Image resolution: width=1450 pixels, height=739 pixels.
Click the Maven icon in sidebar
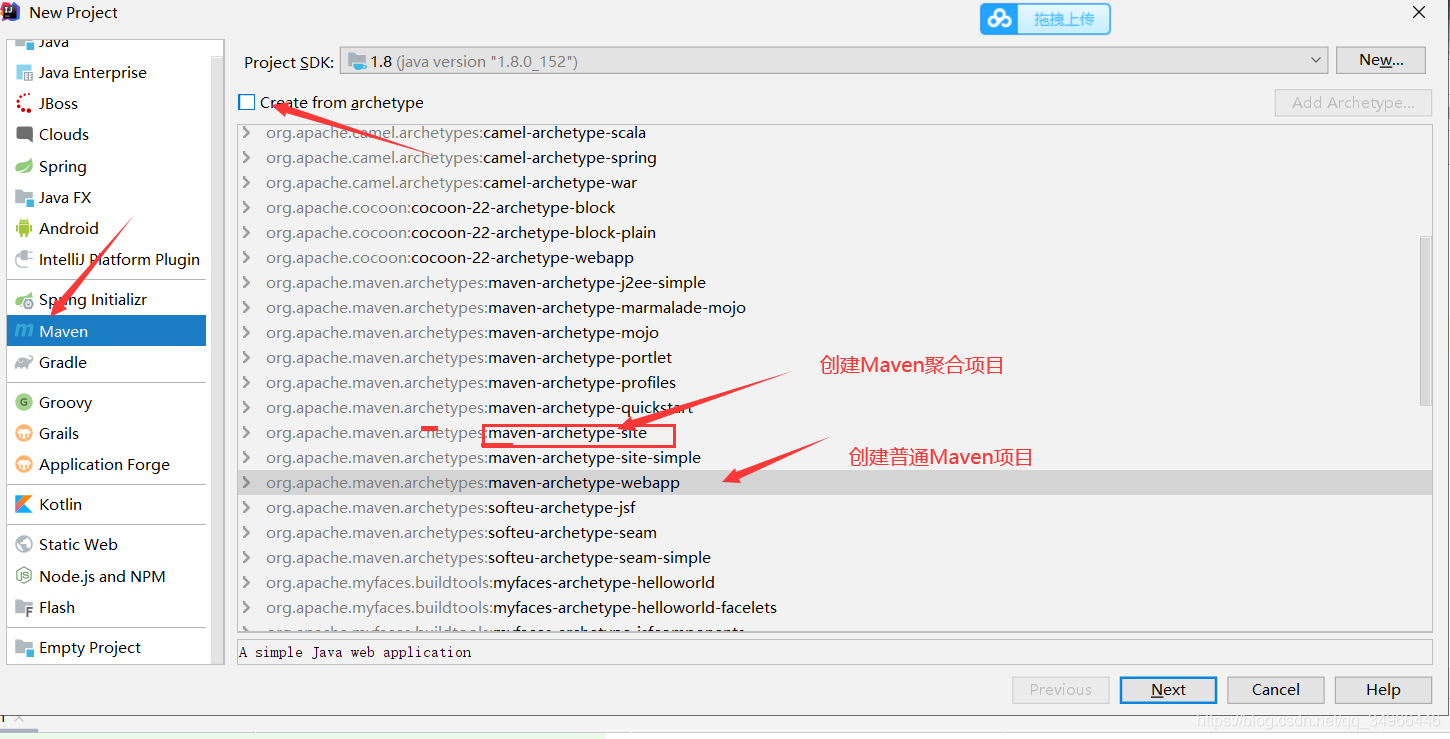pos(24,331)
